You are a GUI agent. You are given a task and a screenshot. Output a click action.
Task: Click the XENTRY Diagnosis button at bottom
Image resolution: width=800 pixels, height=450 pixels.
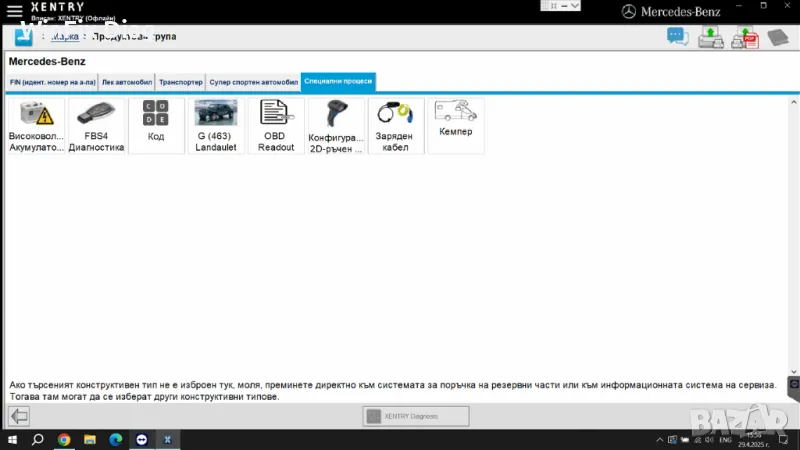coord(415,416)
